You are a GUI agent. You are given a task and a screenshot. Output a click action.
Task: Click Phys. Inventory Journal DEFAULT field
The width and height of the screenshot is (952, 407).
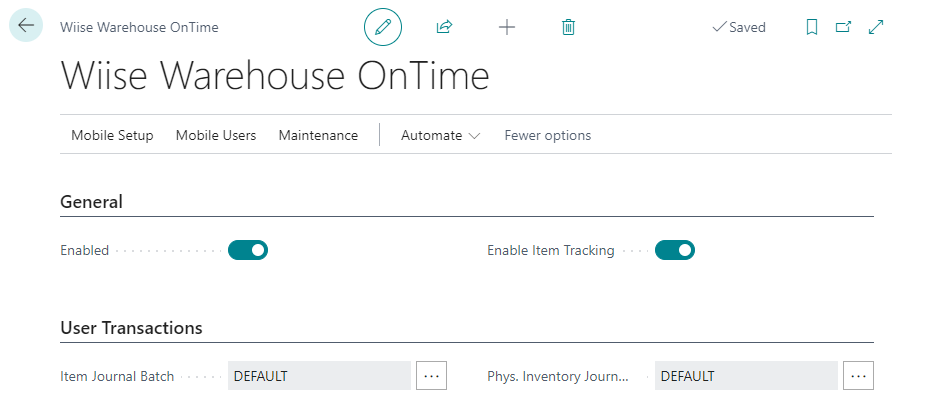[x=746, y=376]
